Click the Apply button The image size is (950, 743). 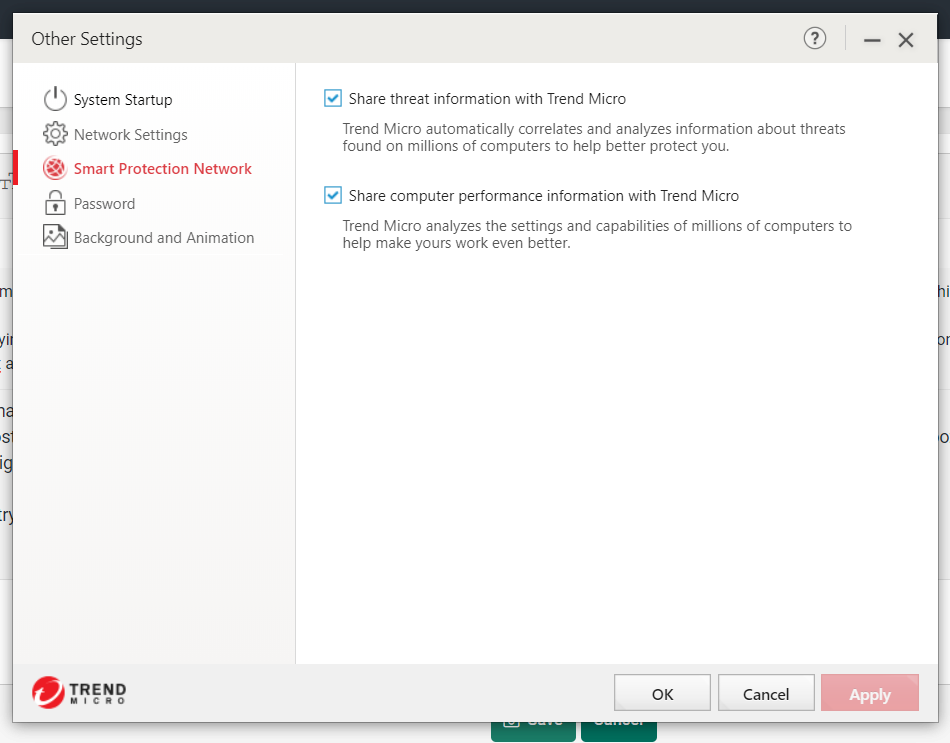click(870, 693)
